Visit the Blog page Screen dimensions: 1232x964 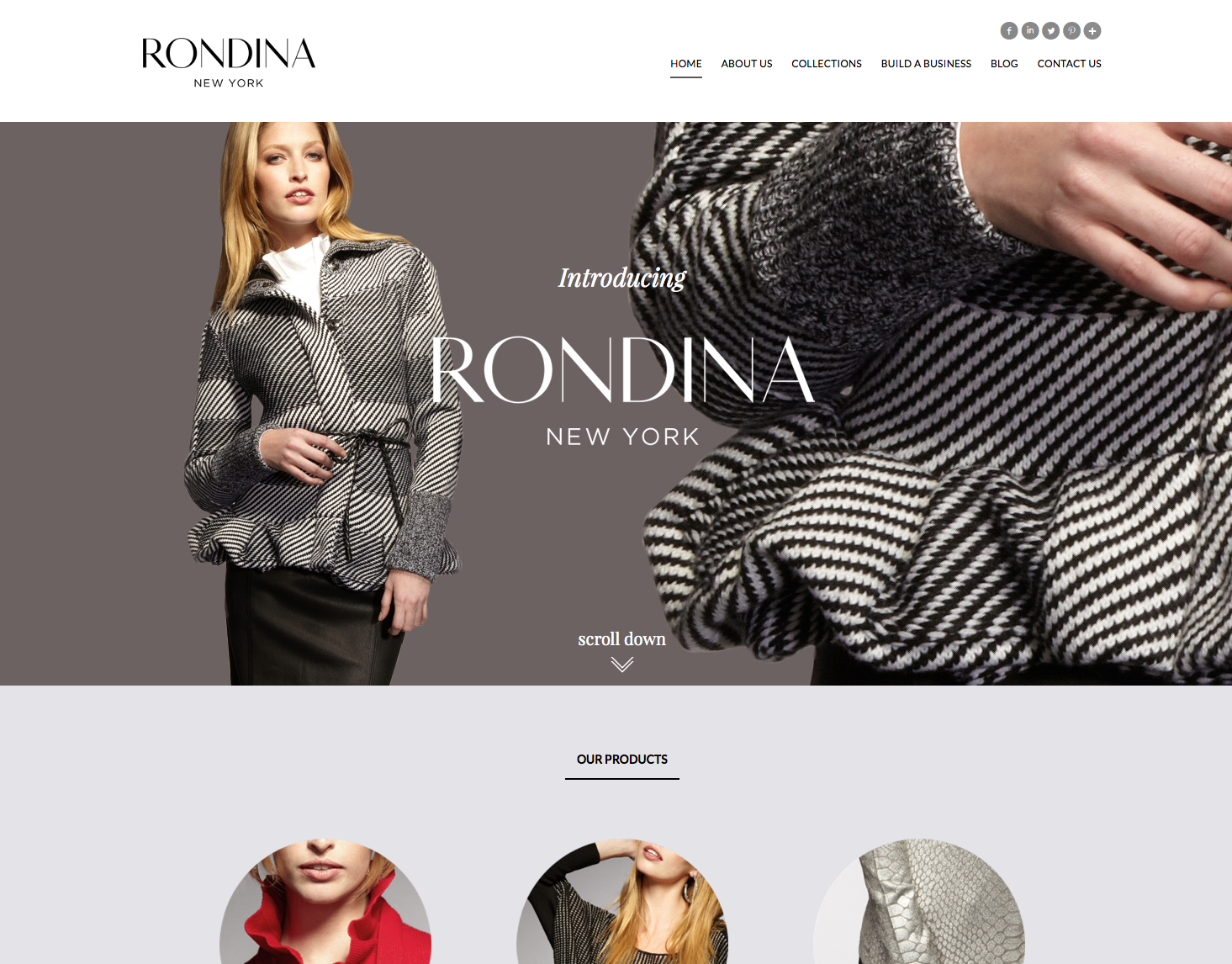(x=1004, y=64)
